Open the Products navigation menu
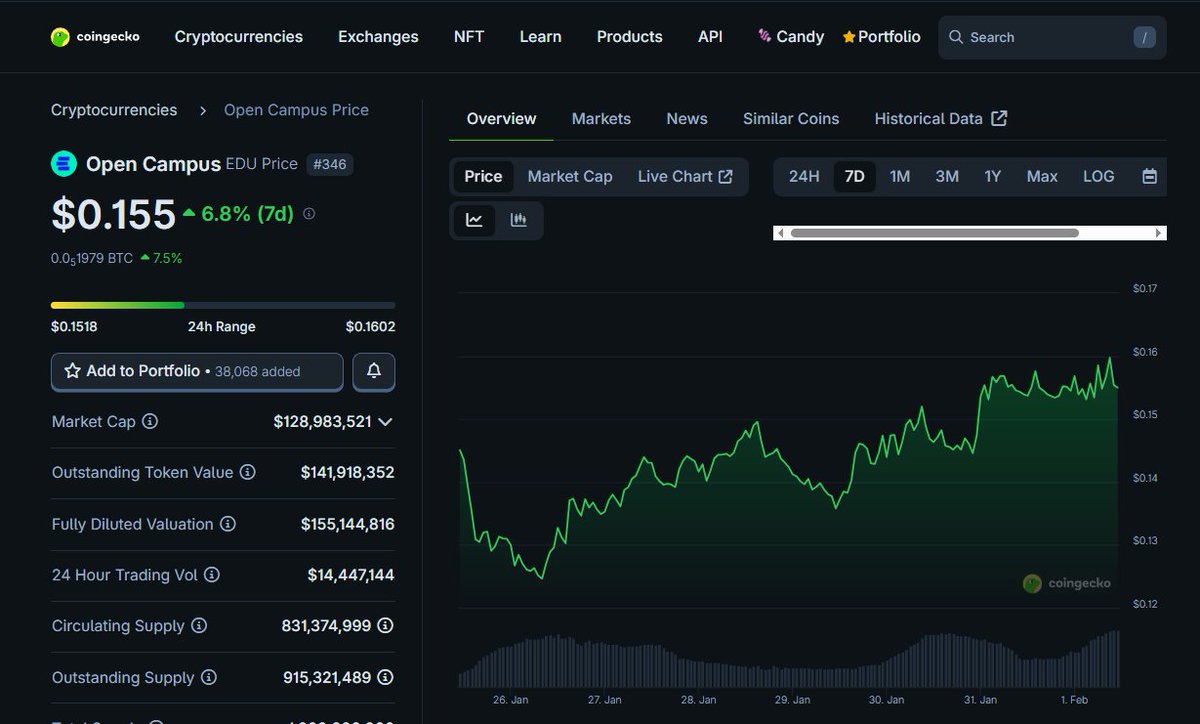Screen dimensions: 1200x724 (x=630, y=37)
